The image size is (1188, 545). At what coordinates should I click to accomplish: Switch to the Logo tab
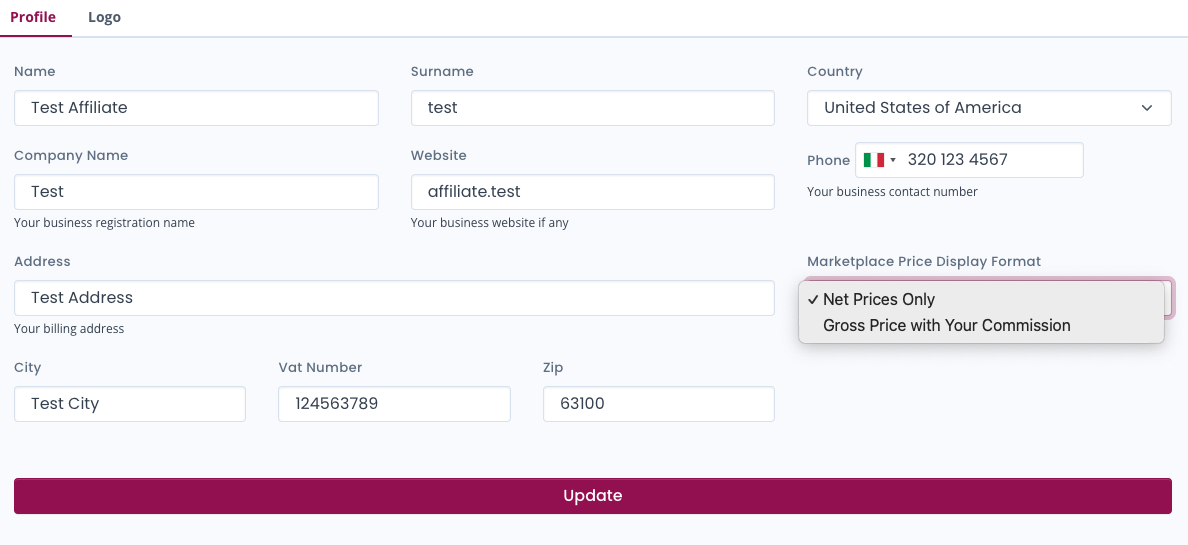(104, 18)
